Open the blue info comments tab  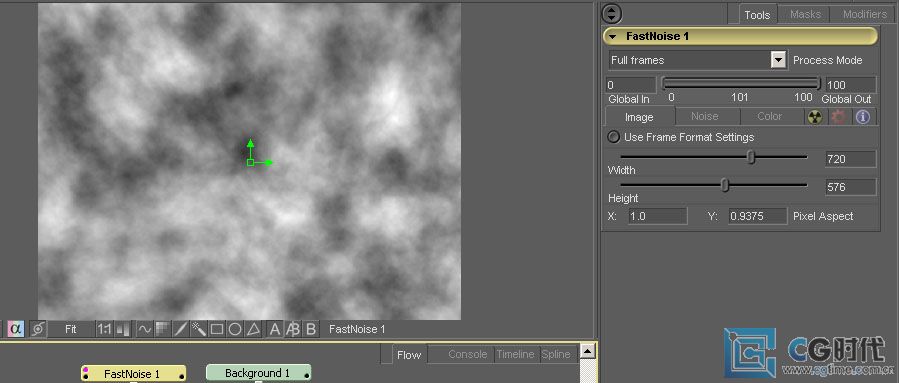pos(863,116)
